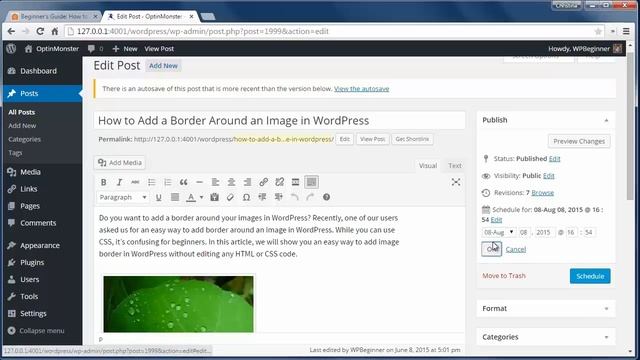
Task: Redo the last edit
Action: (x=310, y=198)
